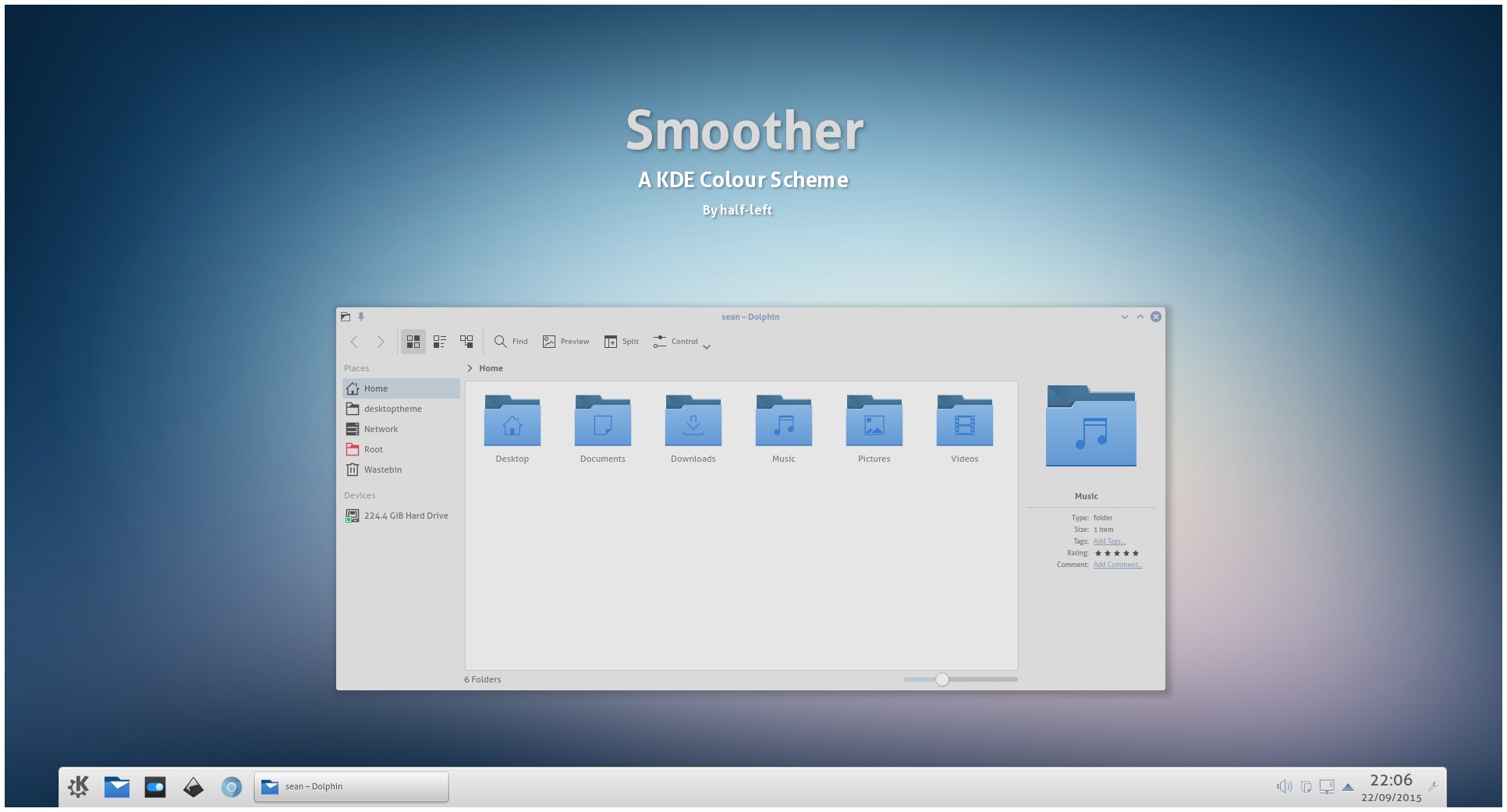Go back with the back arrow
The width and height of the screenshot is (1507, 812).
tap(354, 342)
